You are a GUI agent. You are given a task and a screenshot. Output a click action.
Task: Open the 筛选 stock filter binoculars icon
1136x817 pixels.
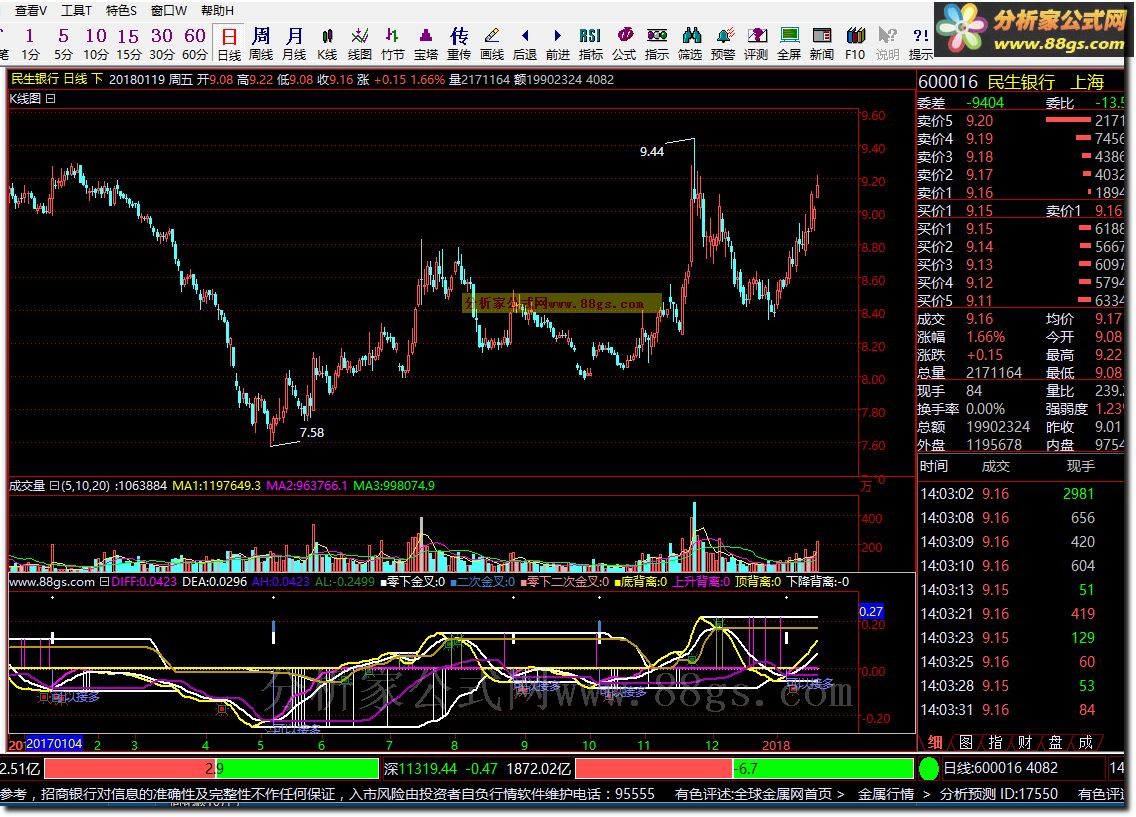coord(690,43)
